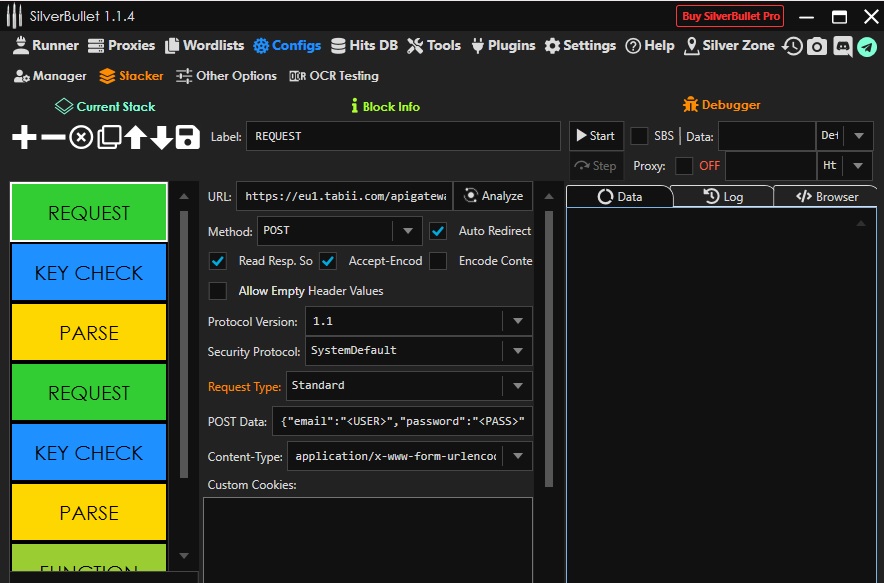Click the Buy SilverBullet Pro button
This screenshot has height=583, width=884.
click(x=730, y=16)
